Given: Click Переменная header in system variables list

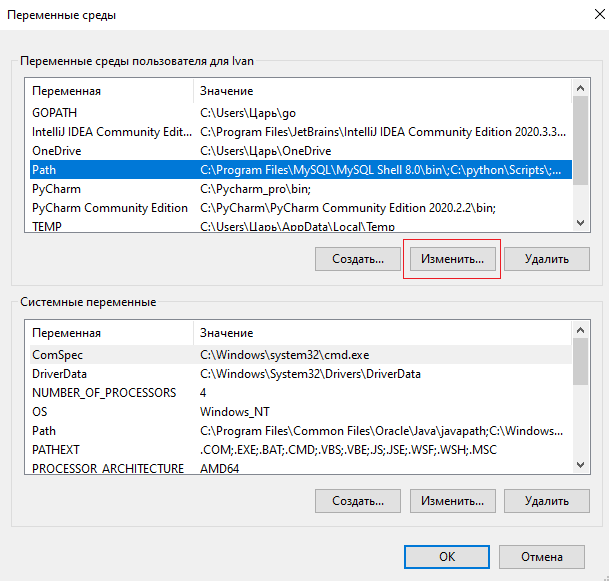Looking at the screenshot, I should coord(111,333).
